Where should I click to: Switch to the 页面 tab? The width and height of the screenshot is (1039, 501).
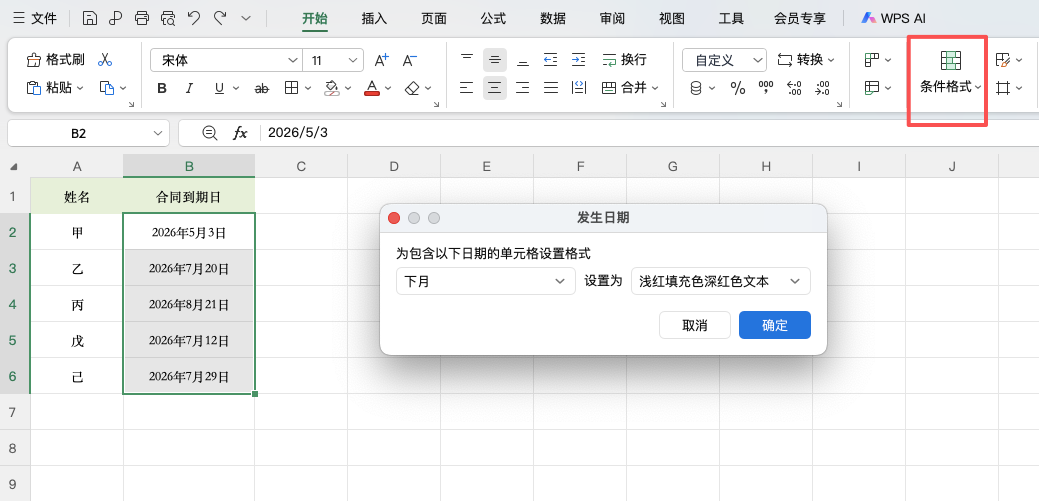pos(434,19)
